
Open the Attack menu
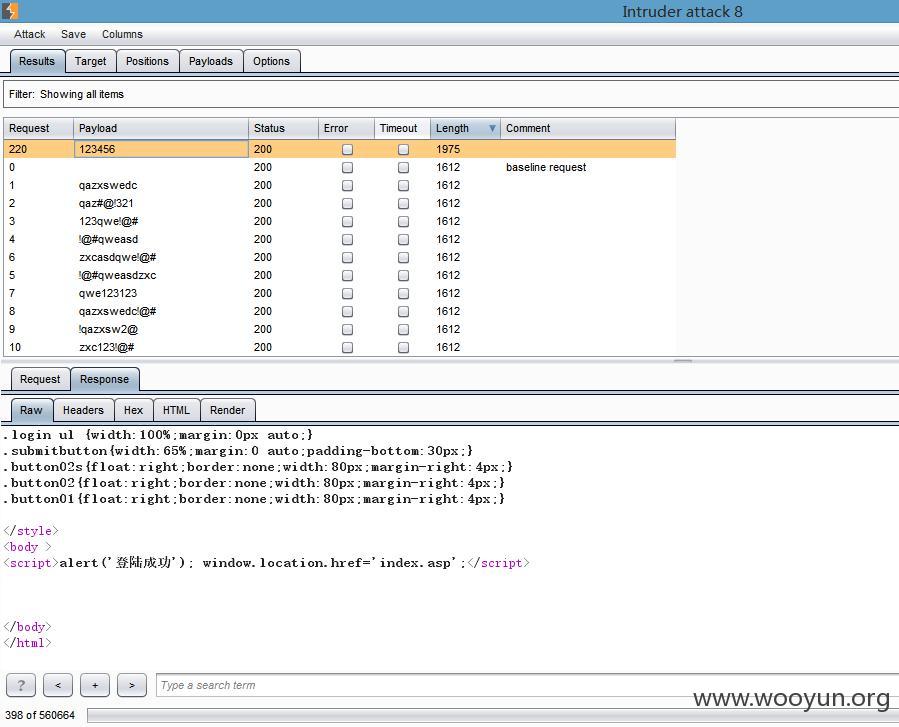pyautogui.click(x=29, y=34)
